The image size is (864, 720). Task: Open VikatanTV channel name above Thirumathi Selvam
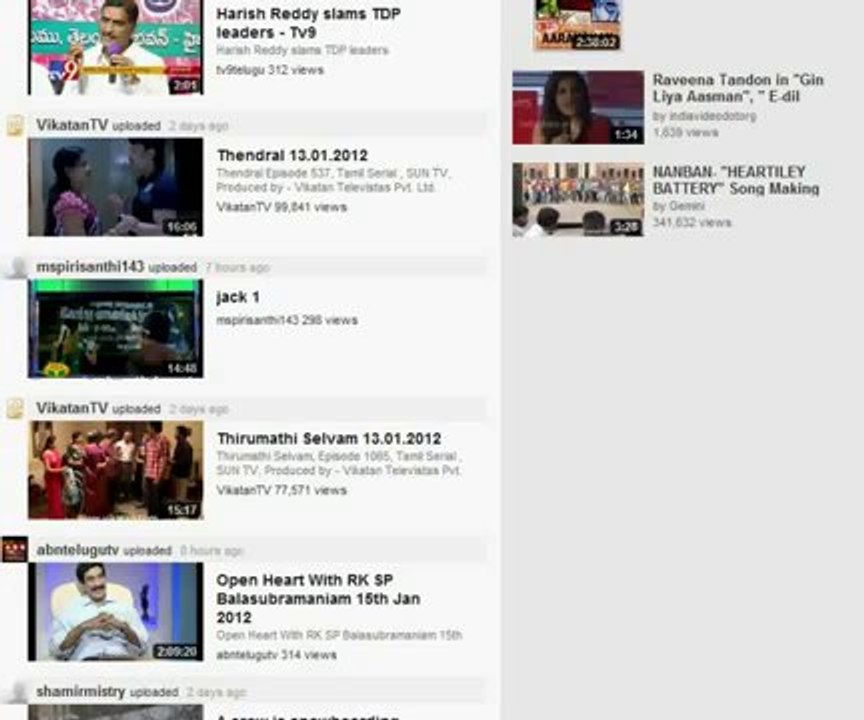pyautogui.click(x=72, y=409)
